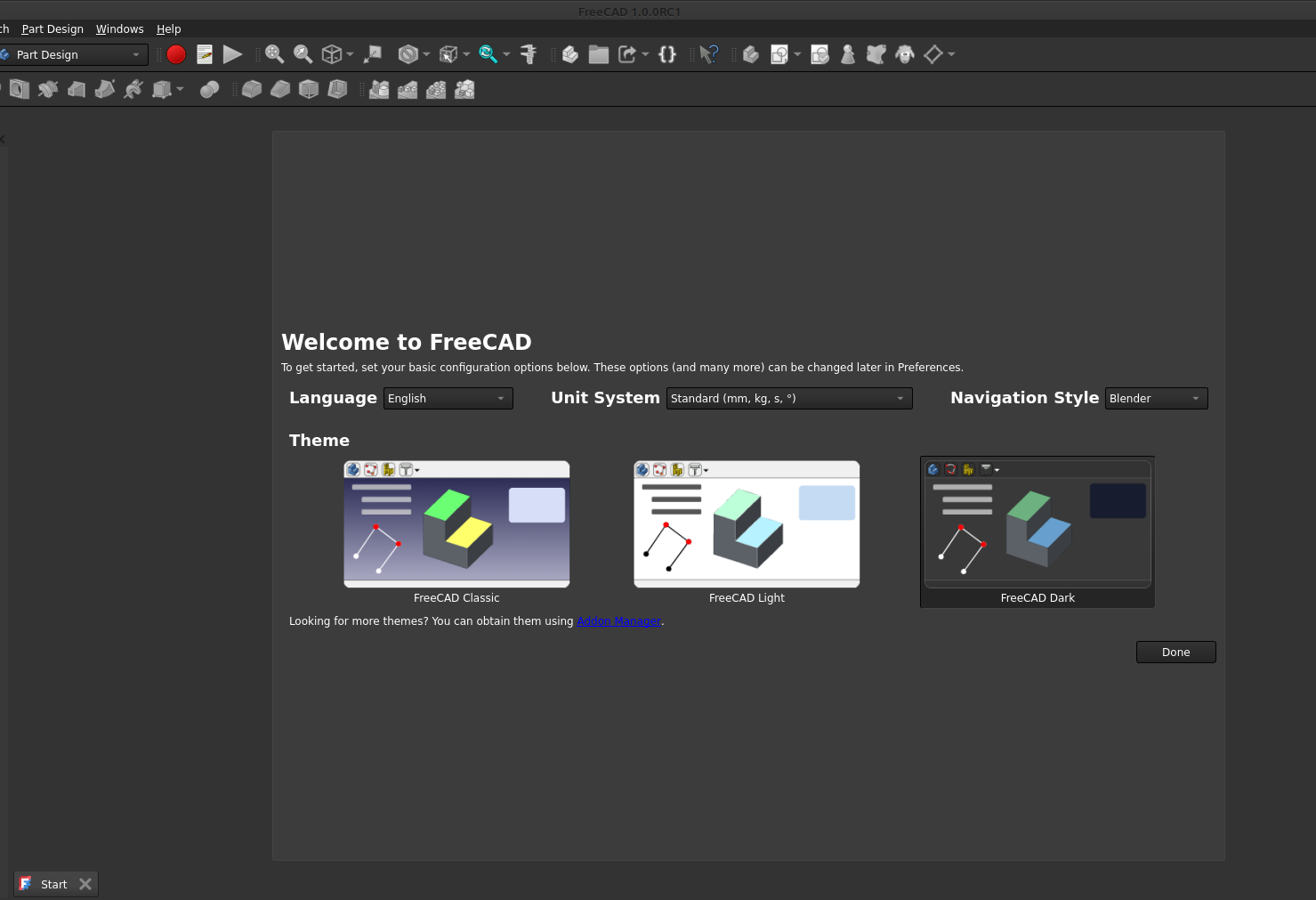
Task: Select the Groove tool
Action: coord(48,89)
